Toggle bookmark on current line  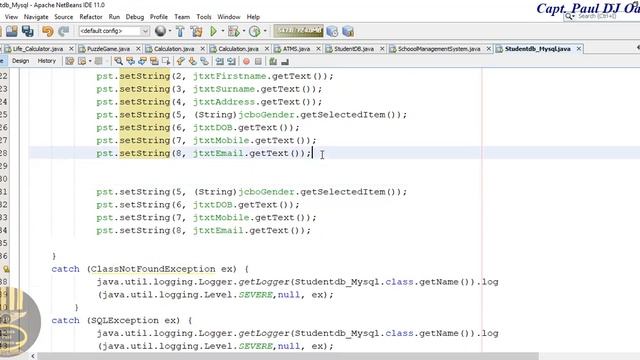click(204, 61)
